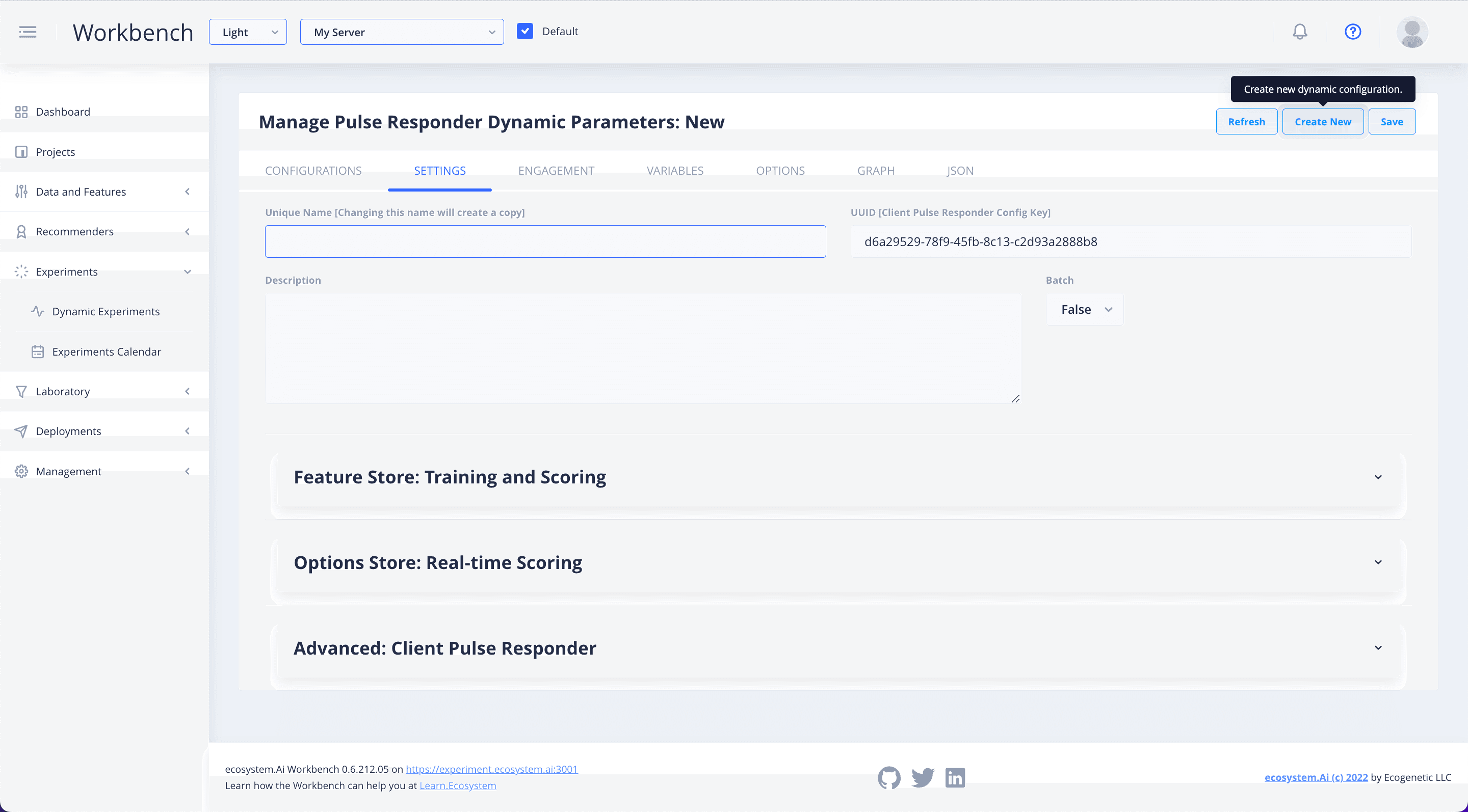Click the Dashboard grid icon in sidebar

(21, 112)
